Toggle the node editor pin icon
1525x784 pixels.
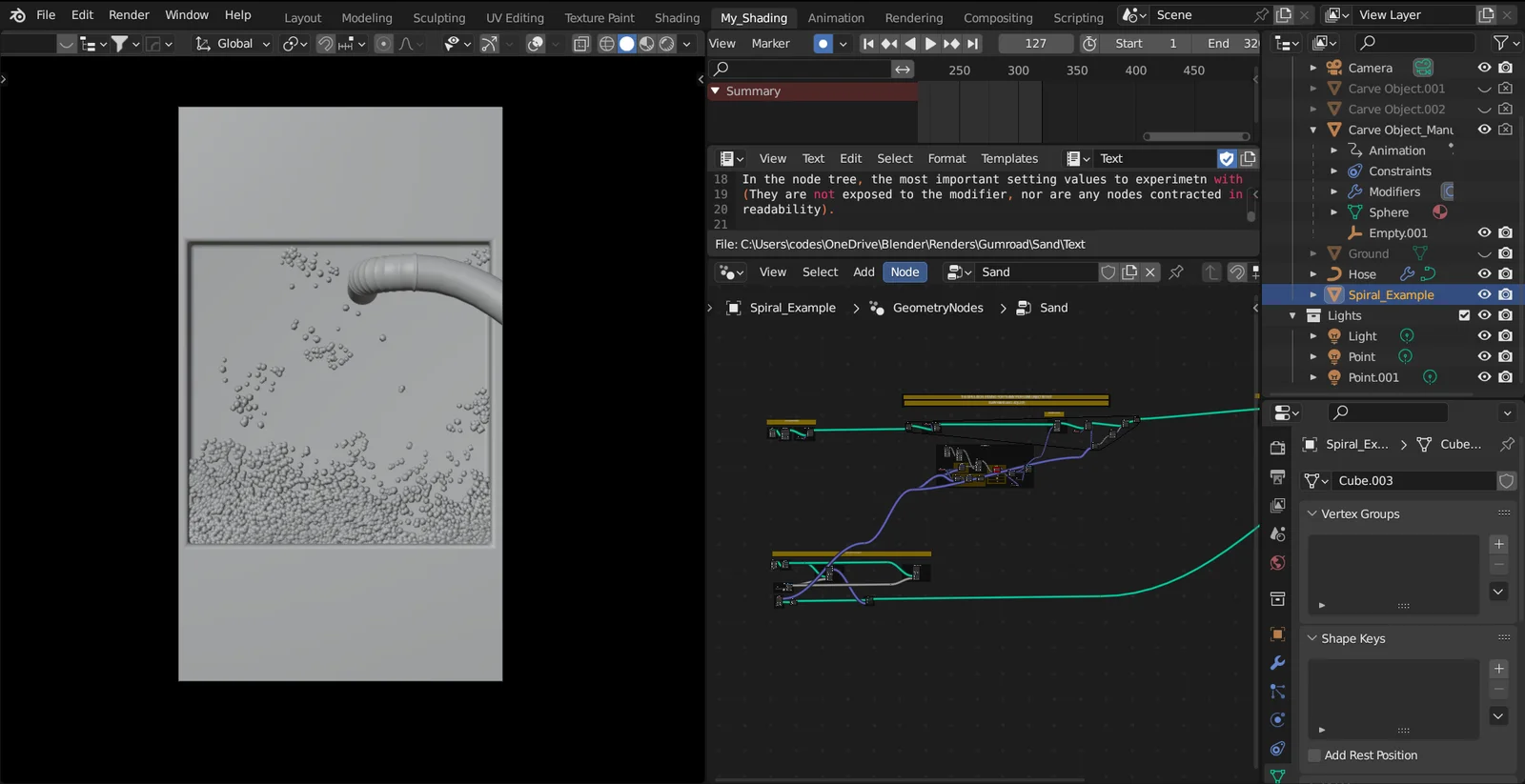click(x=1176, y=272)
